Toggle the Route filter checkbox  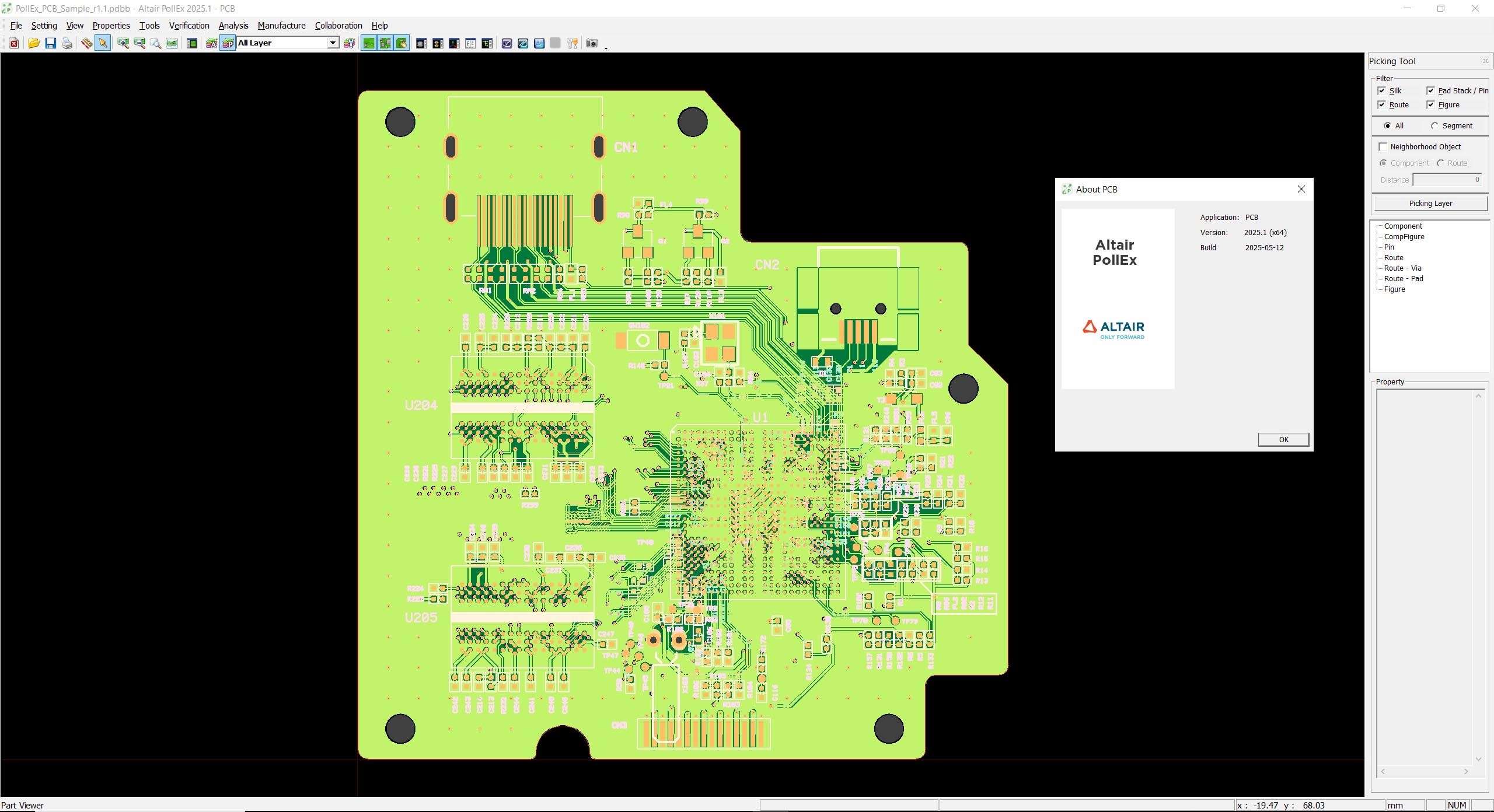pos(1381,105)
